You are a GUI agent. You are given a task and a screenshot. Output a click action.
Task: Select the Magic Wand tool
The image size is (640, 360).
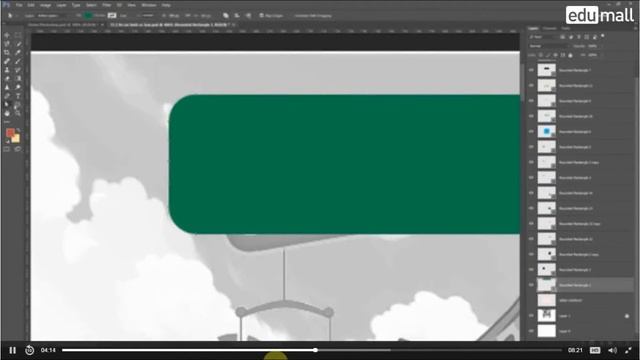18,44
